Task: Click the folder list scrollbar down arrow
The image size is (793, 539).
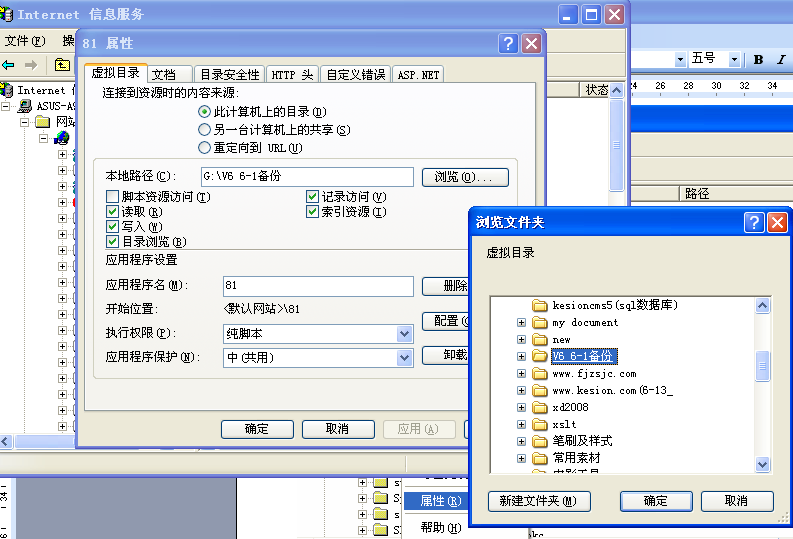Action: [763, 464]
